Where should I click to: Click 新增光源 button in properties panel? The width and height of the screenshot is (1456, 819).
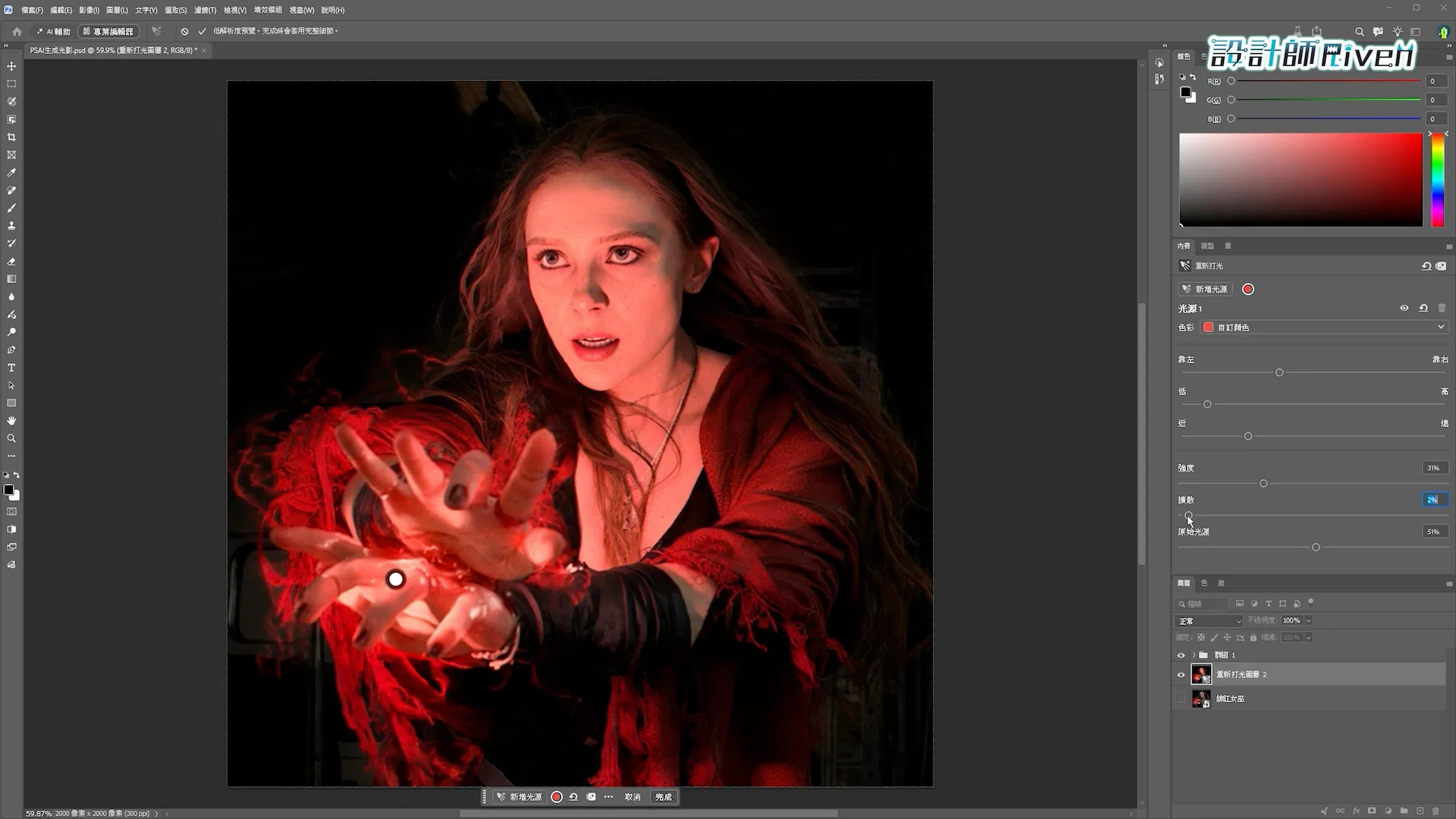1204,289
